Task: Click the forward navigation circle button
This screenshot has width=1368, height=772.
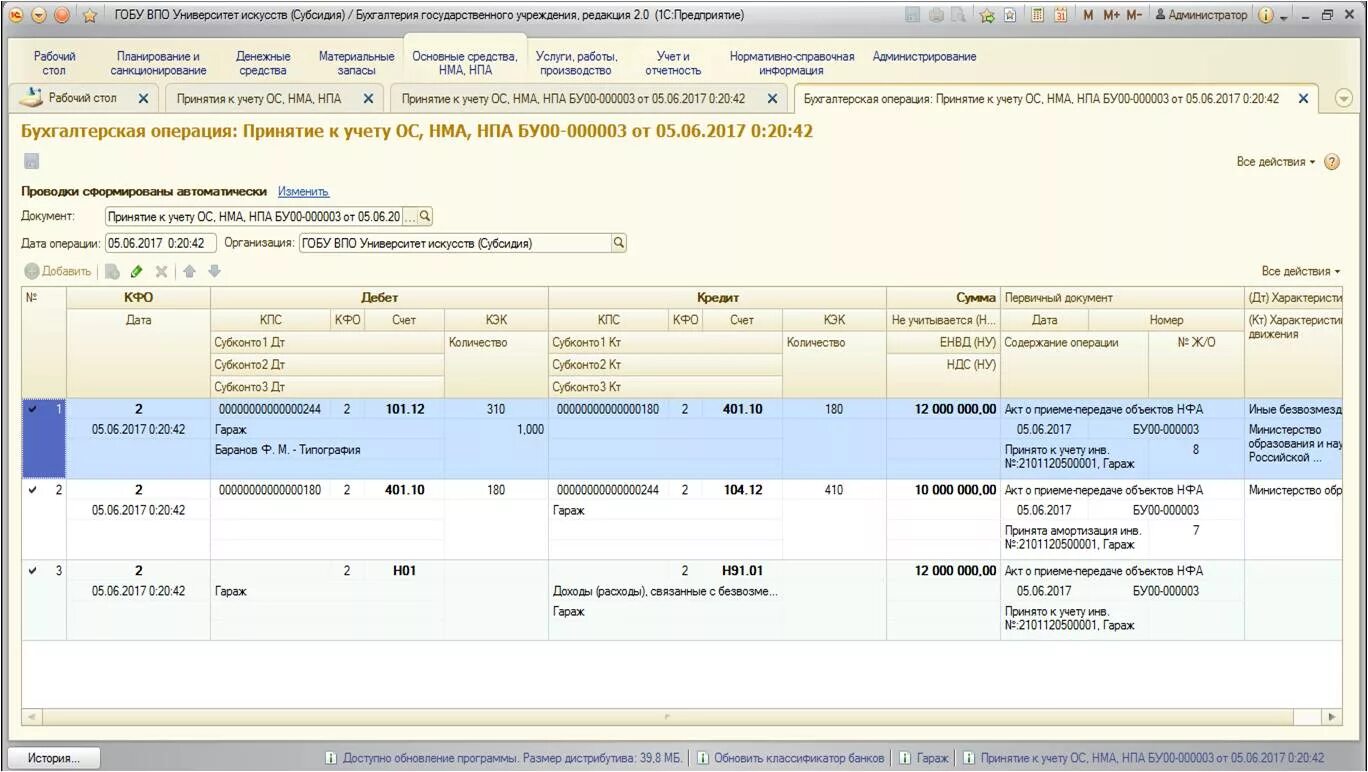Action: (62, 15)
